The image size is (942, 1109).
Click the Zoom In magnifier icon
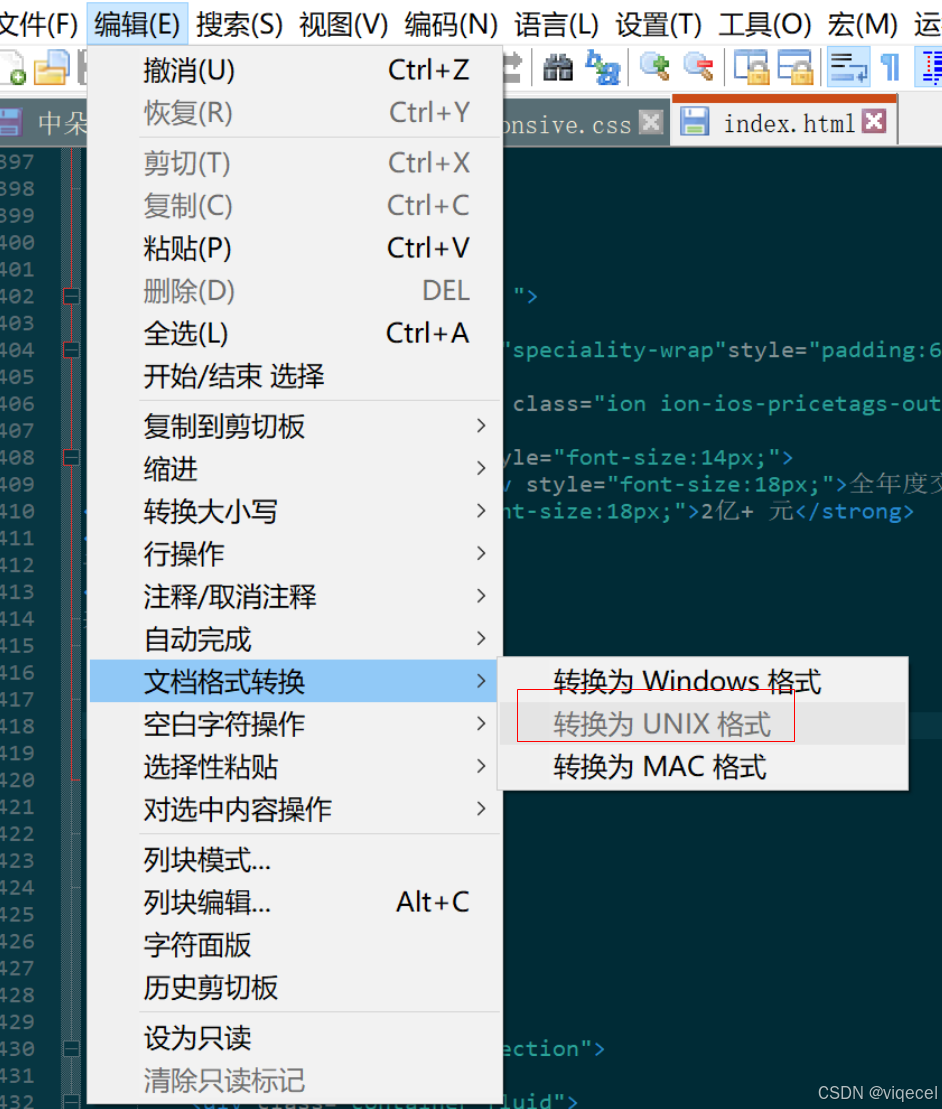[654, 67]
